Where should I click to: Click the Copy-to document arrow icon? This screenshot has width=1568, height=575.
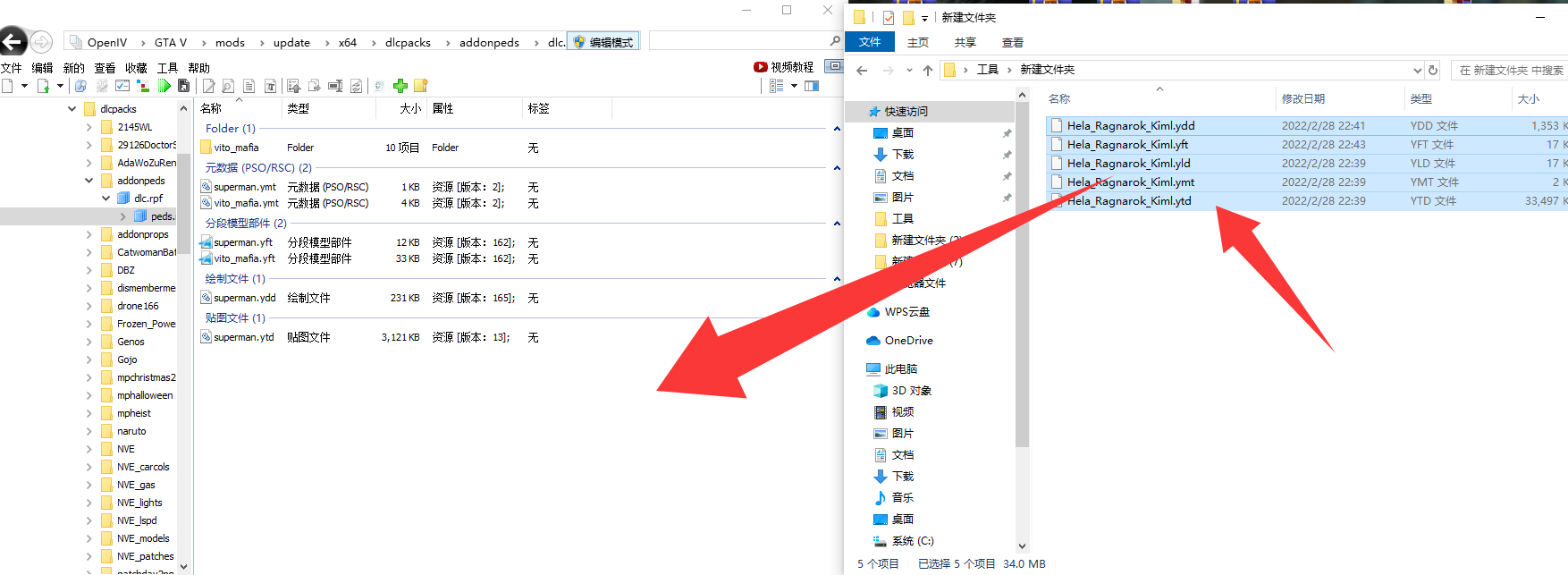315,86
